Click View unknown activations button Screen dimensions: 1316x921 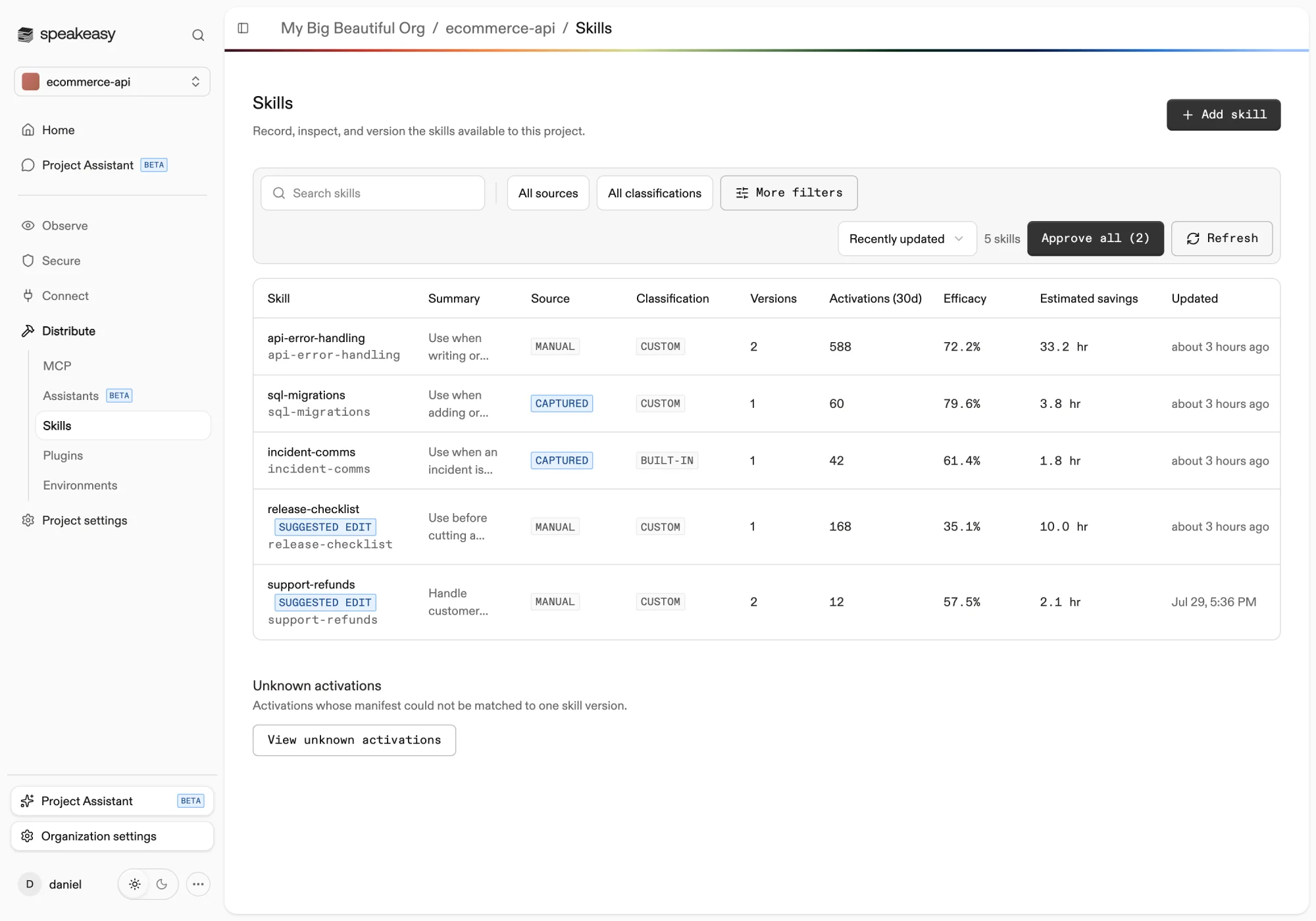(x=354, y=740)
